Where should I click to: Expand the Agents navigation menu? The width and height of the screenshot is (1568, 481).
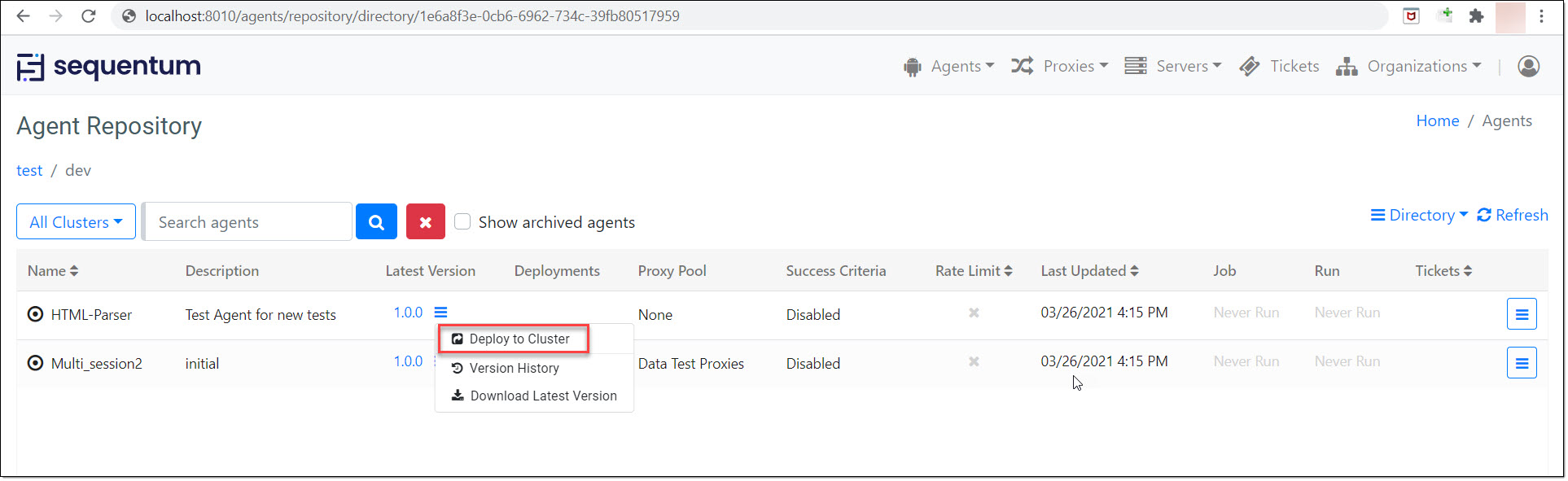click(948, 66)
